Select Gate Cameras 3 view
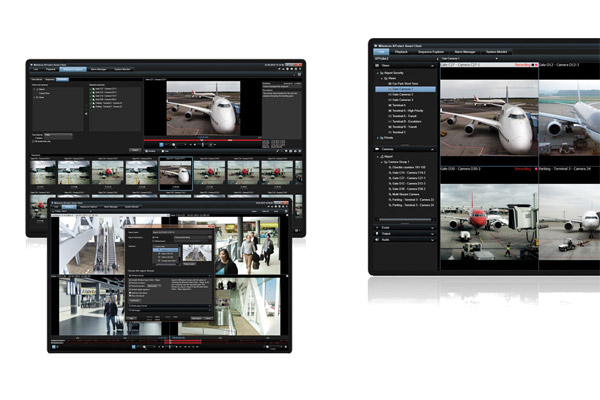This screenshot has width=600, height=400. (x=403, y=100)
